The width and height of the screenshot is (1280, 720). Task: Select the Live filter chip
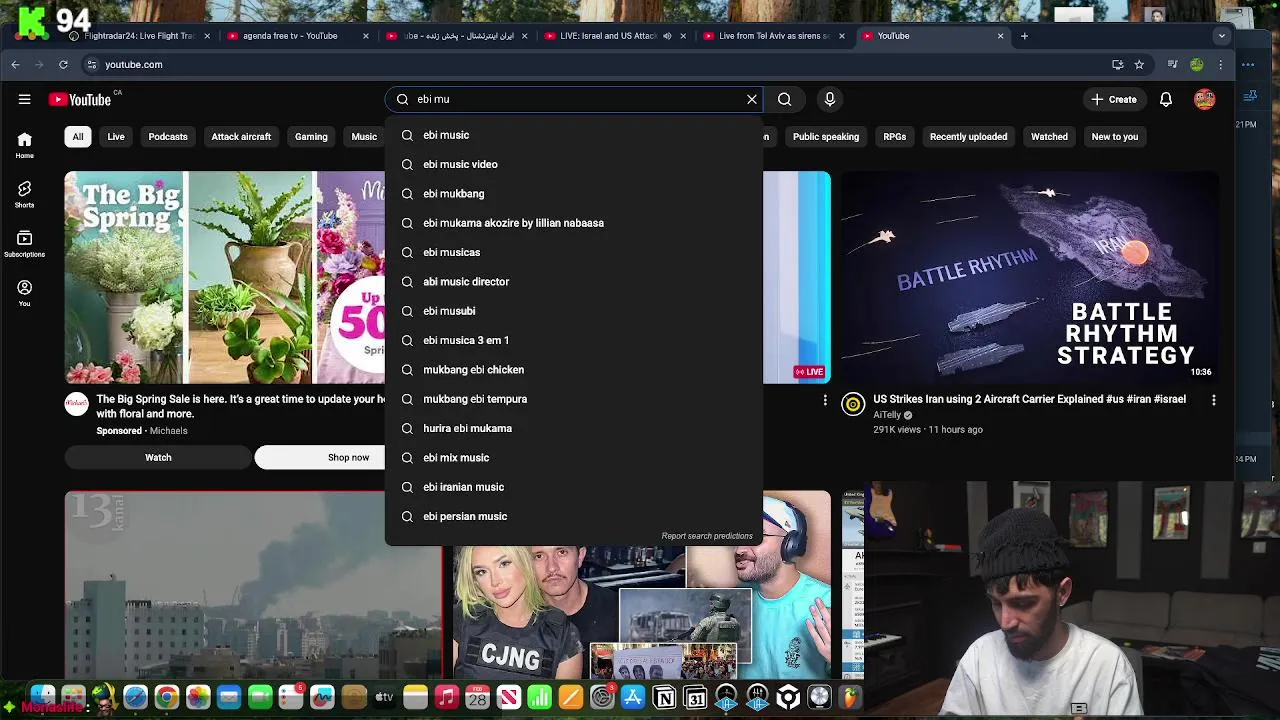(116, 136)
